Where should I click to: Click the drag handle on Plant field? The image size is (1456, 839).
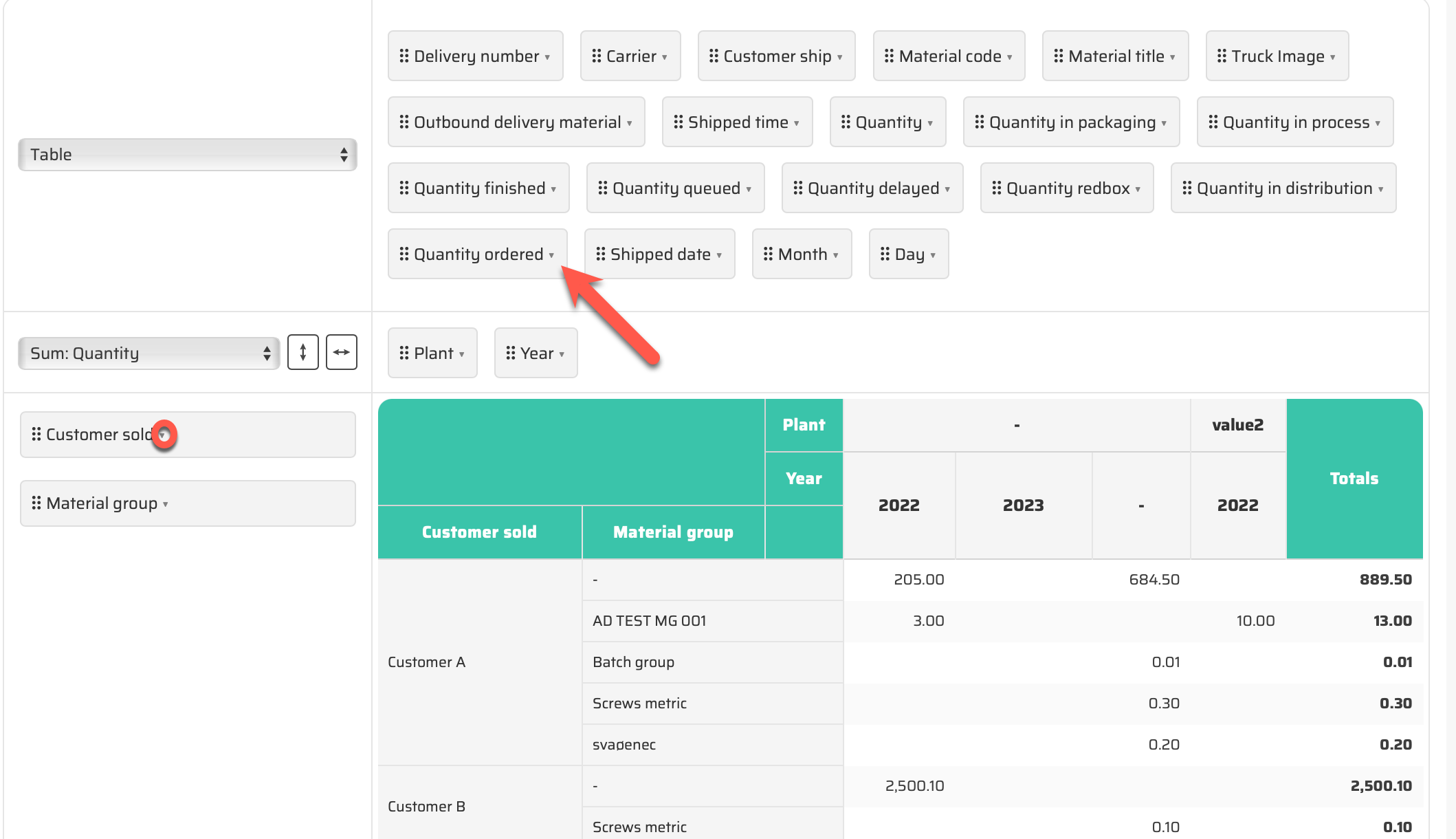404,353
